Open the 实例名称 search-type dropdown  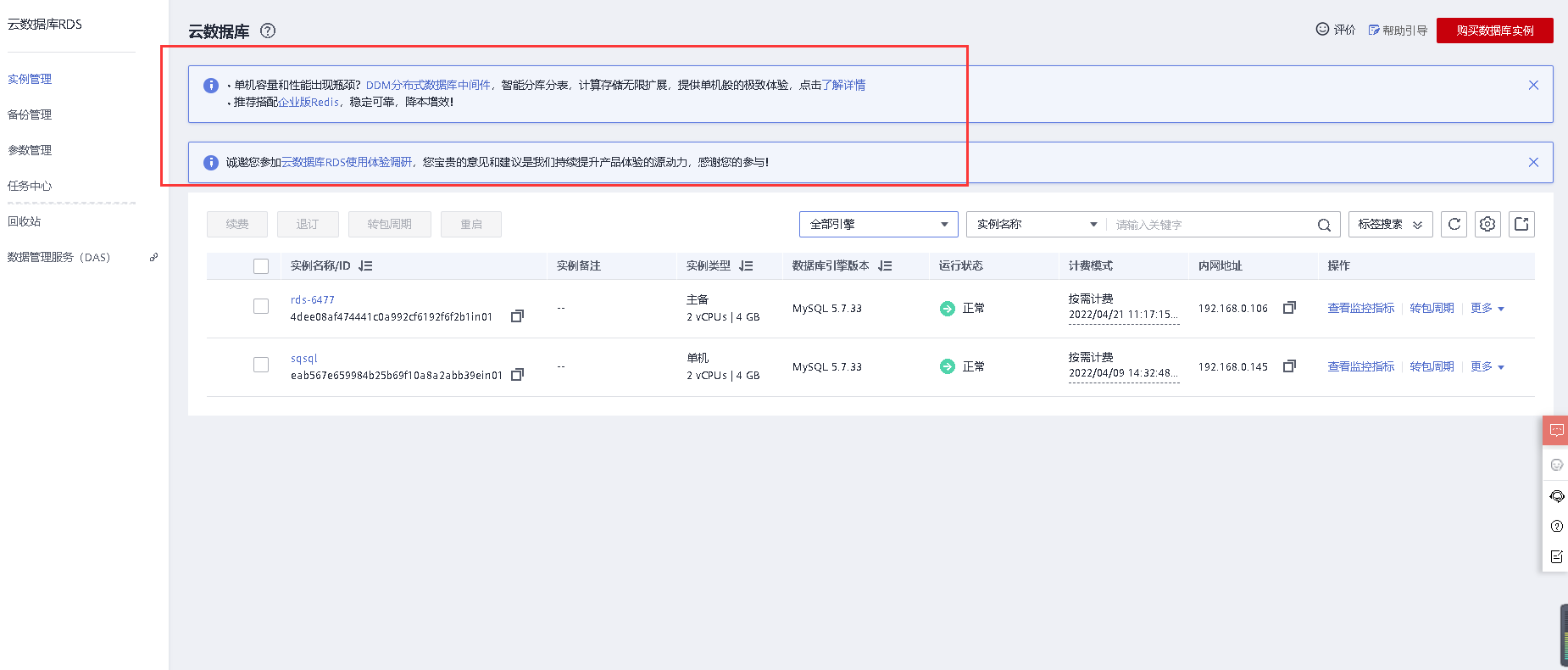pyautogui.click(x=1036, y=224)
